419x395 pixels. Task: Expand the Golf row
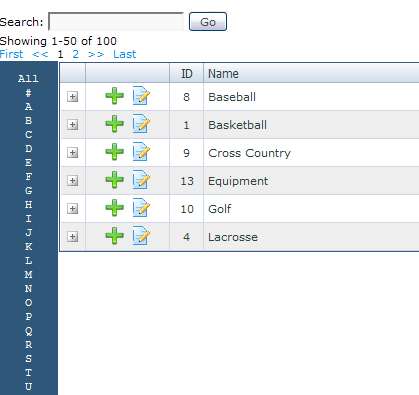(72, 209)
